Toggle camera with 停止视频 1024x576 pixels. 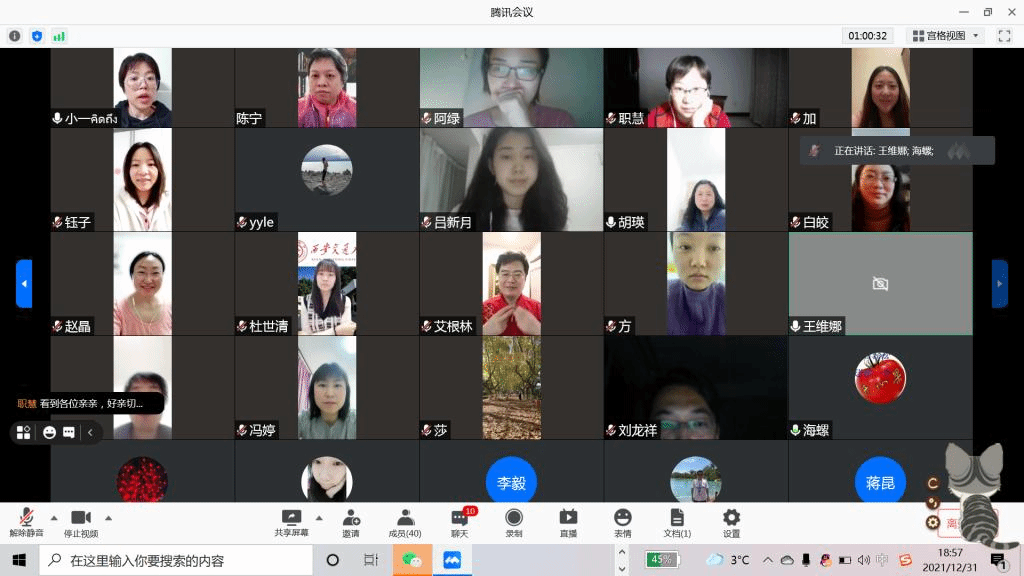(x=80, y=523)
